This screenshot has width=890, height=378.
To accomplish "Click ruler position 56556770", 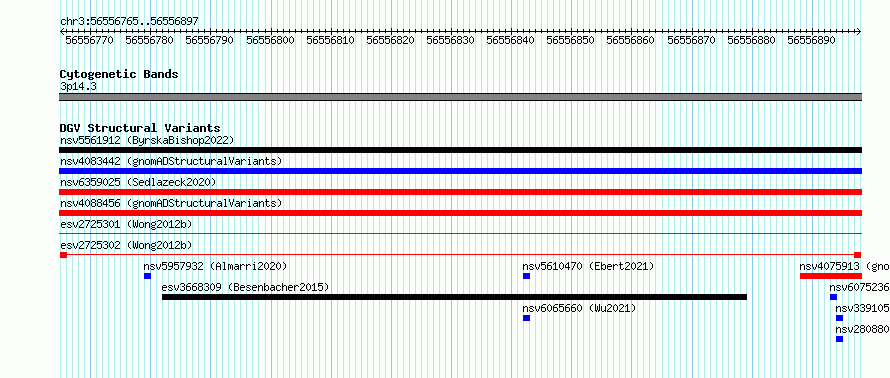I will tap(90, 40).
